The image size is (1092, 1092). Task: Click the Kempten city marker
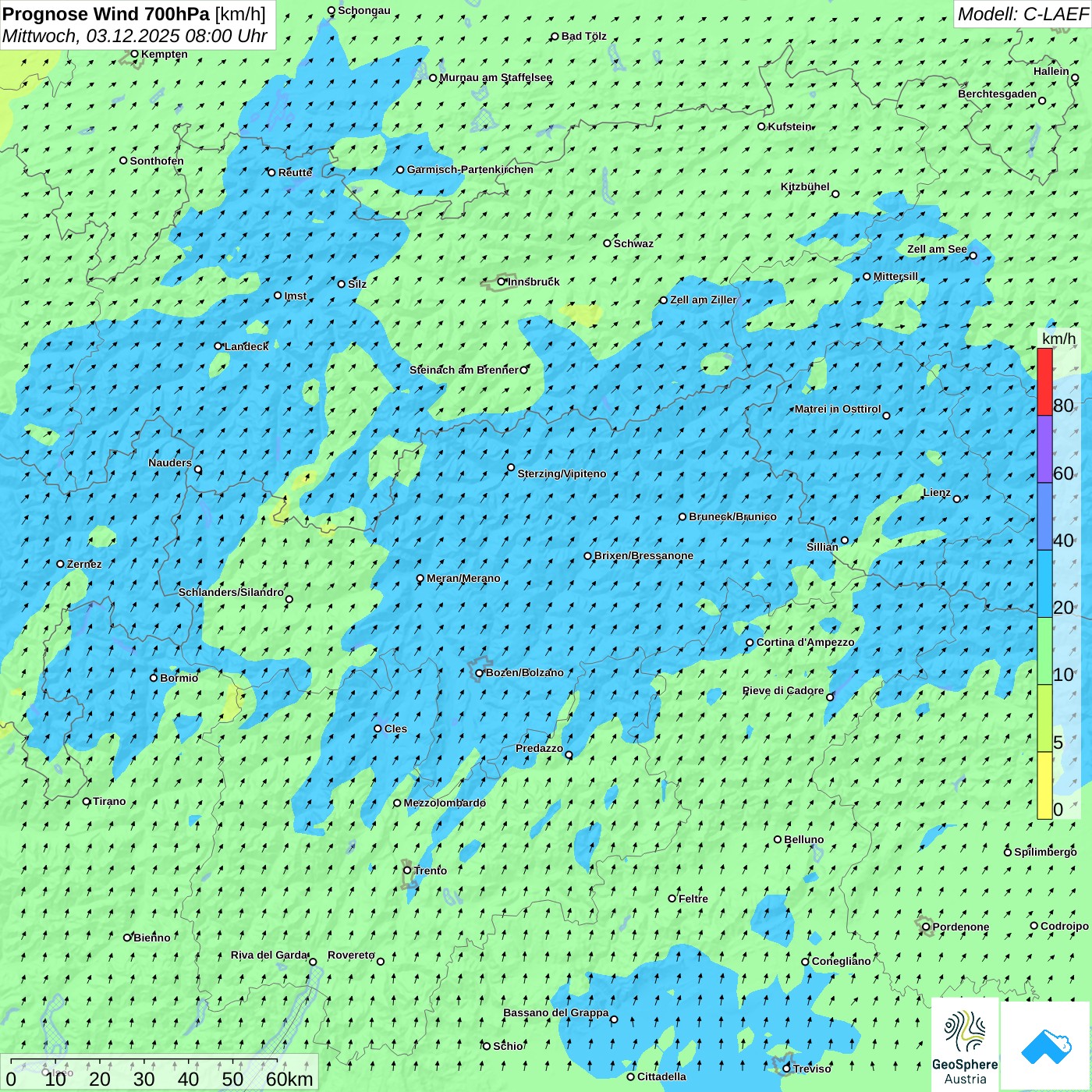[x=135, y=55]
